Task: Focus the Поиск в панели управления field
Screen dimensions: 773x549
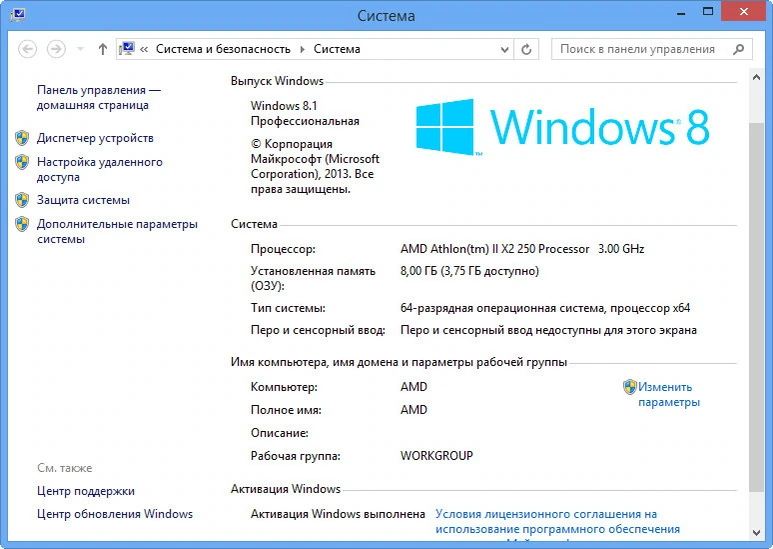Action: point(641,49)
